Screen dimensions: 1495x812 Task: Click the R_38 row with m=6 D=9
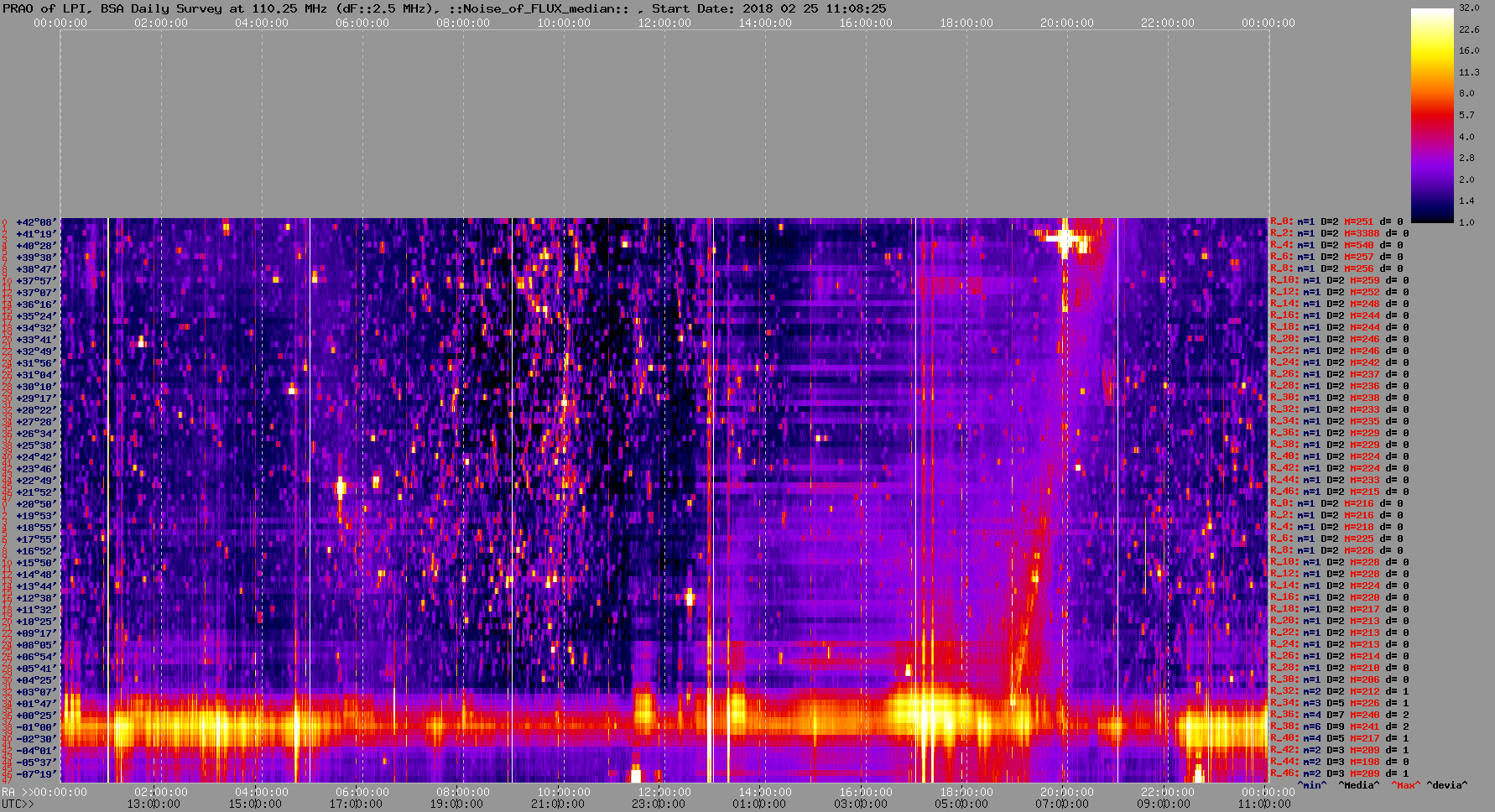click(1340, 727)
